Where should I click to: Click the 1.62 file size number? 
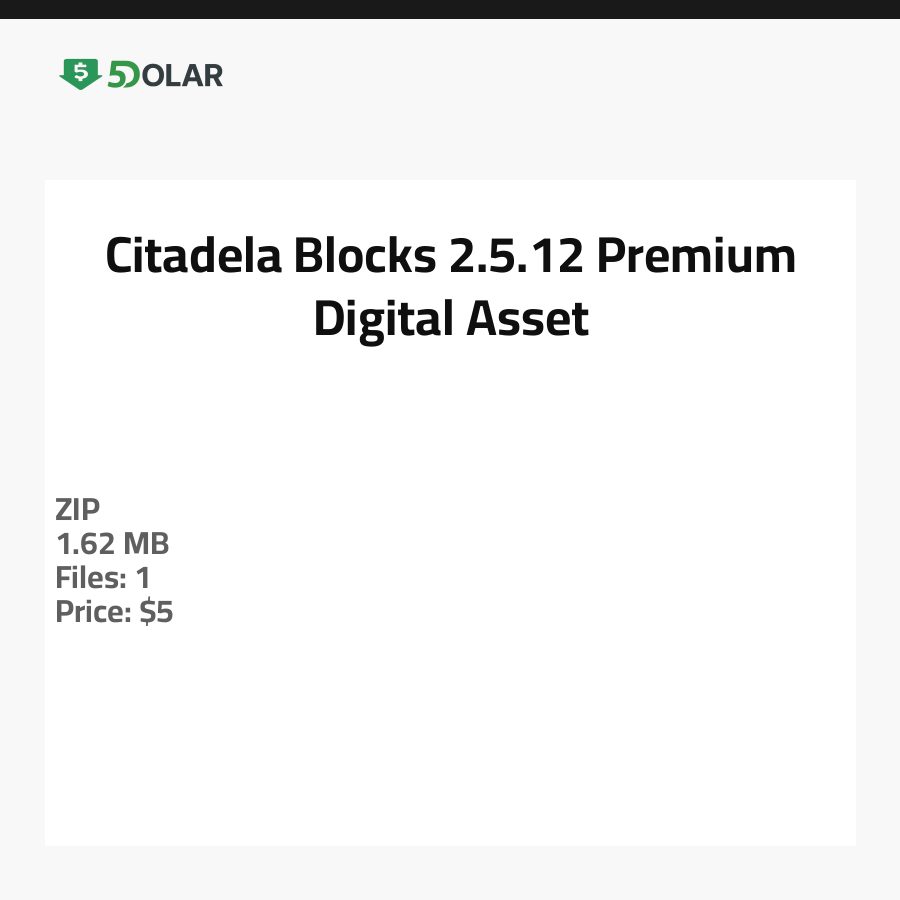[x=86, y=544]
